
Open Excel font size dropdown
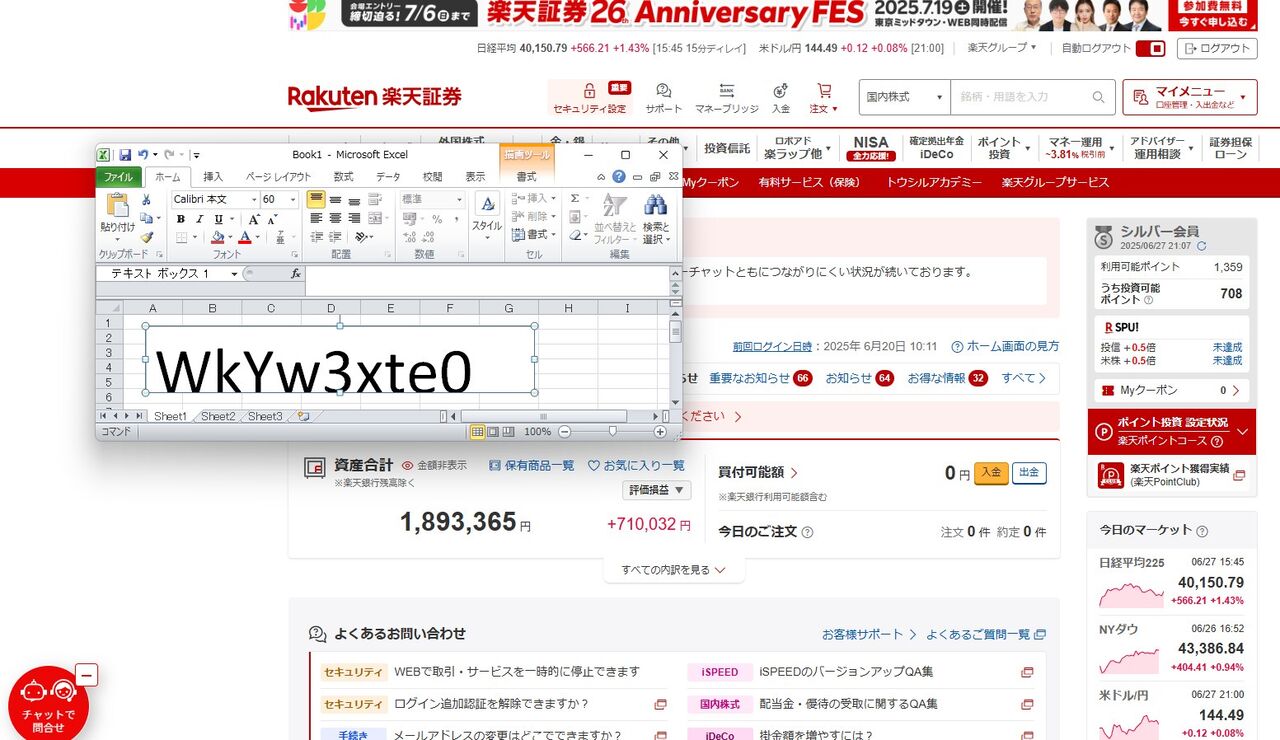[293, 200]
